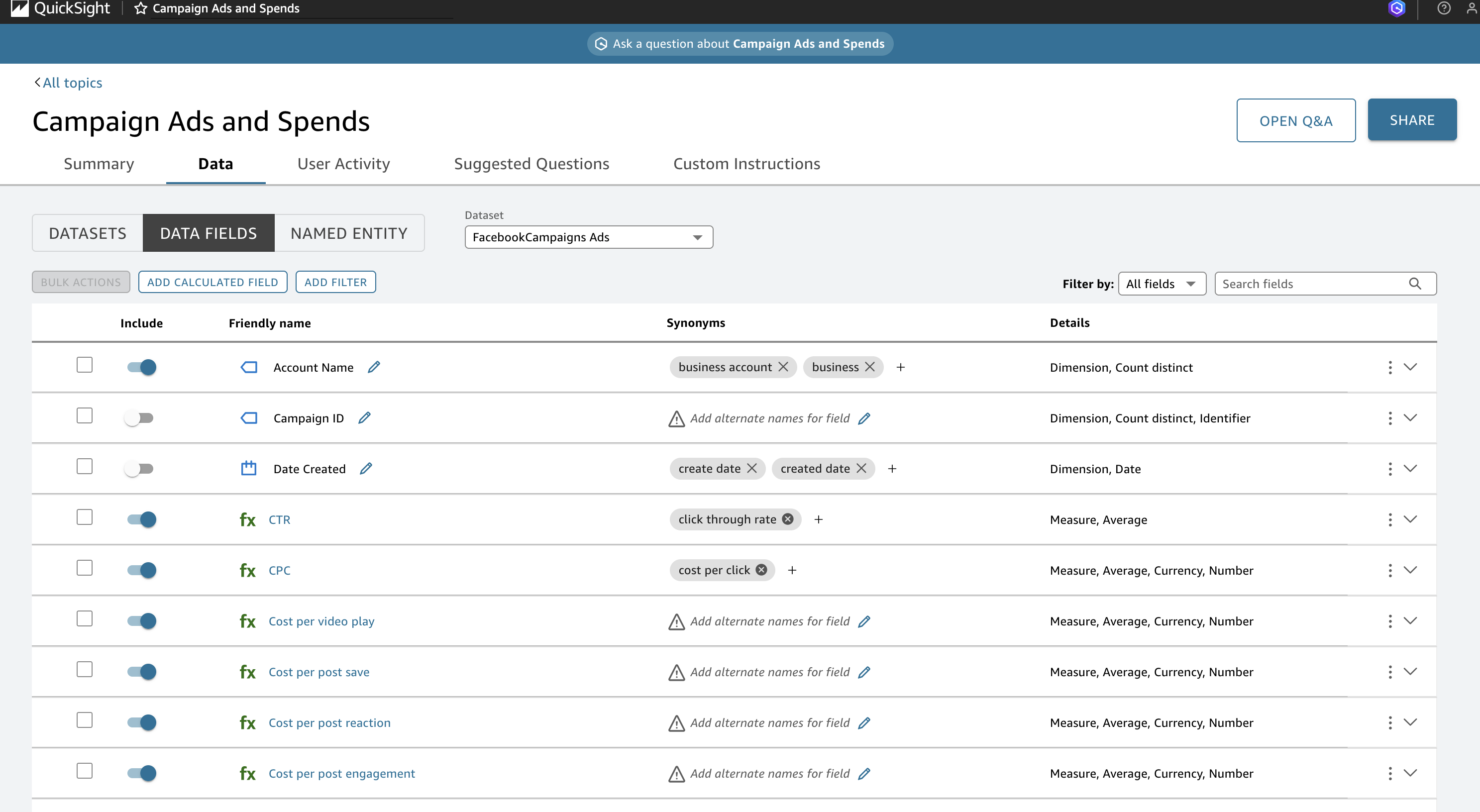Click the fx icon next to CTR

coord(247,519)
